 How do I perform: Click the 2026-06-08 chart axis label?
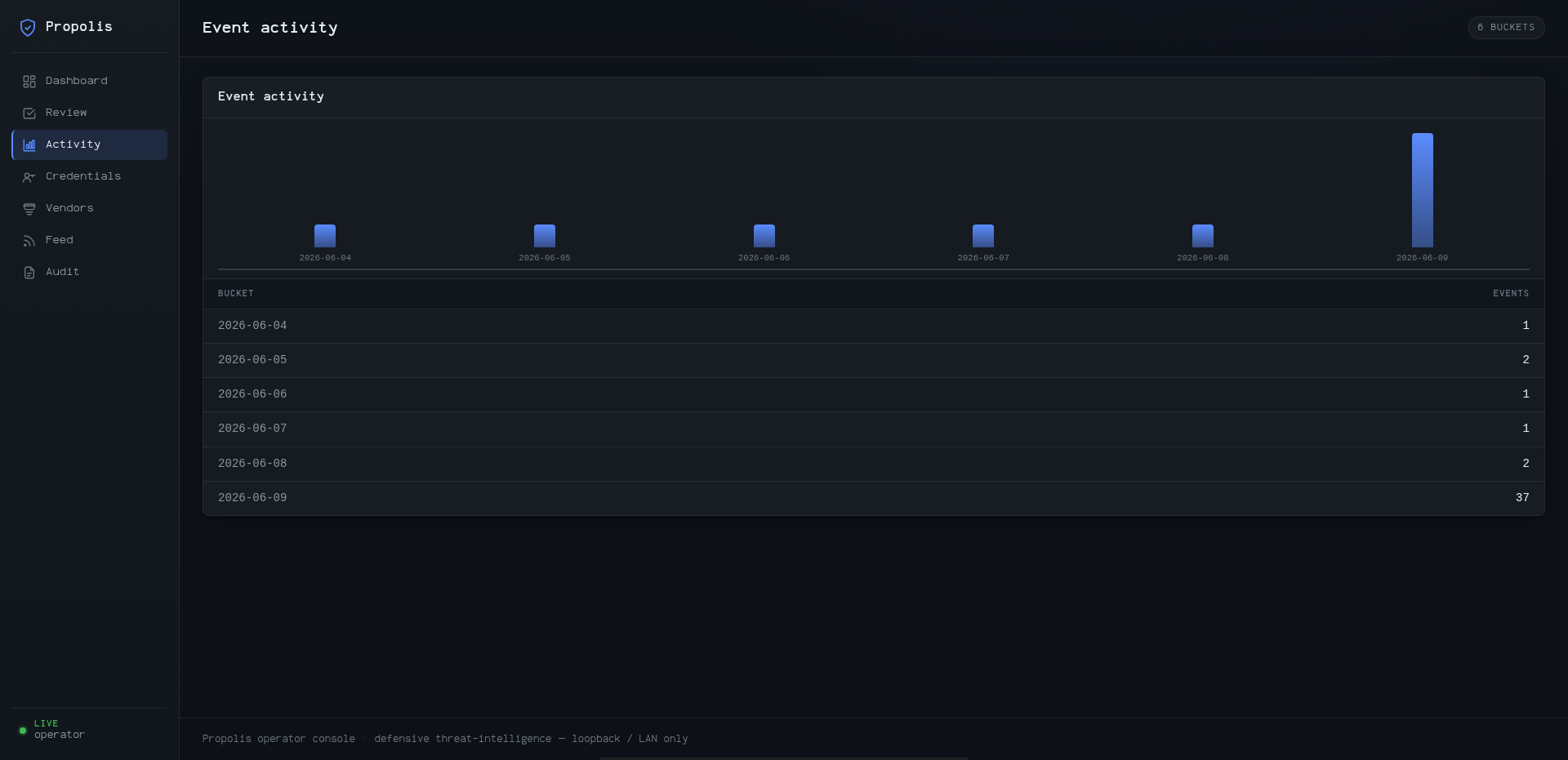[x=1203, y=258]
